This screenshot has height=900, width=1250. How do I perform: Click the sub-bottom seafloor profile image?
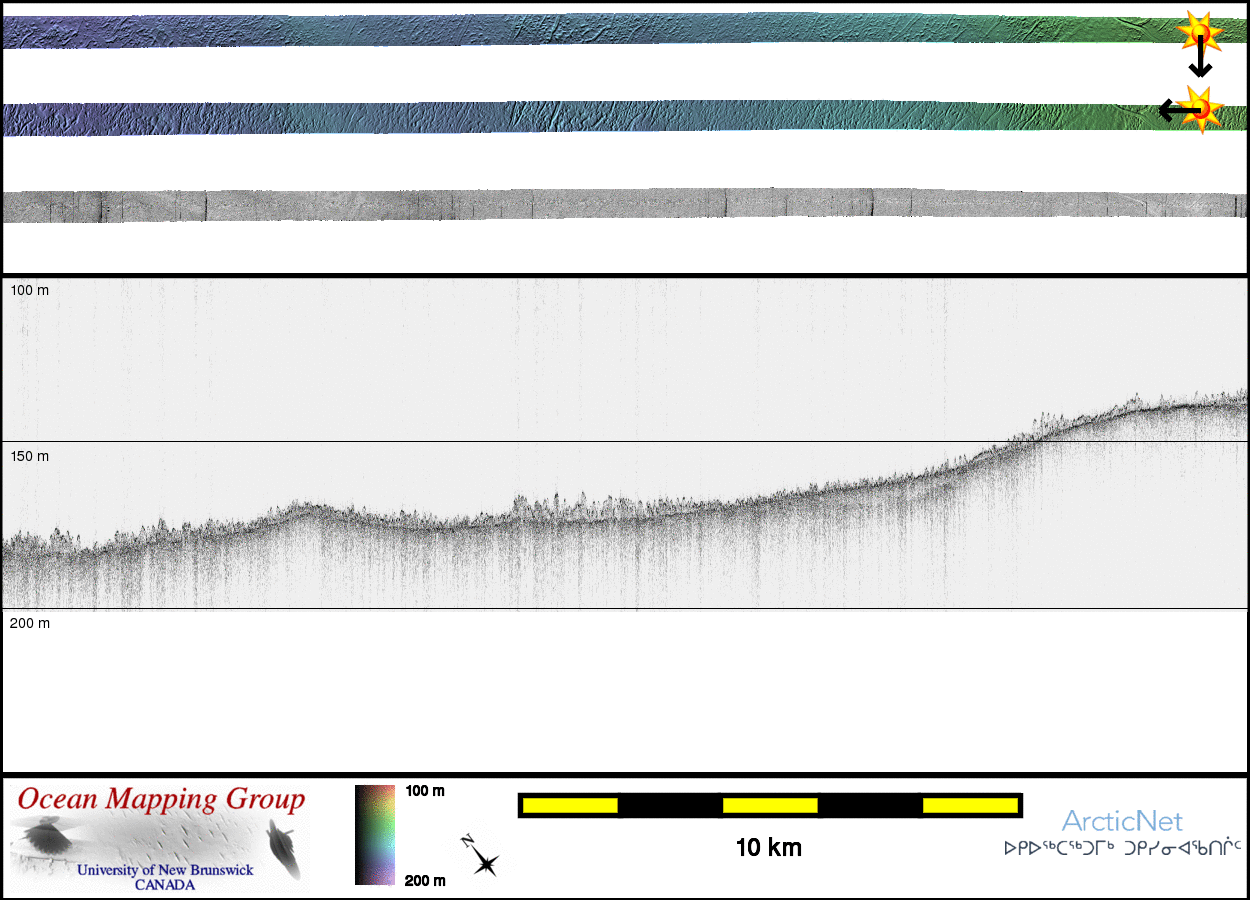click(x=625, y=500)
